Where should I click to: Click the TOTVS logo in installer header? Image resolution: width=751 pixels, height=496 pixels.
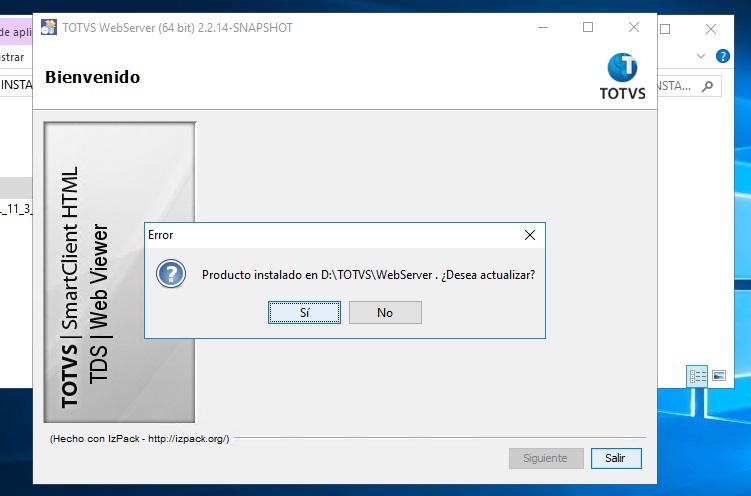click(622, 77)
